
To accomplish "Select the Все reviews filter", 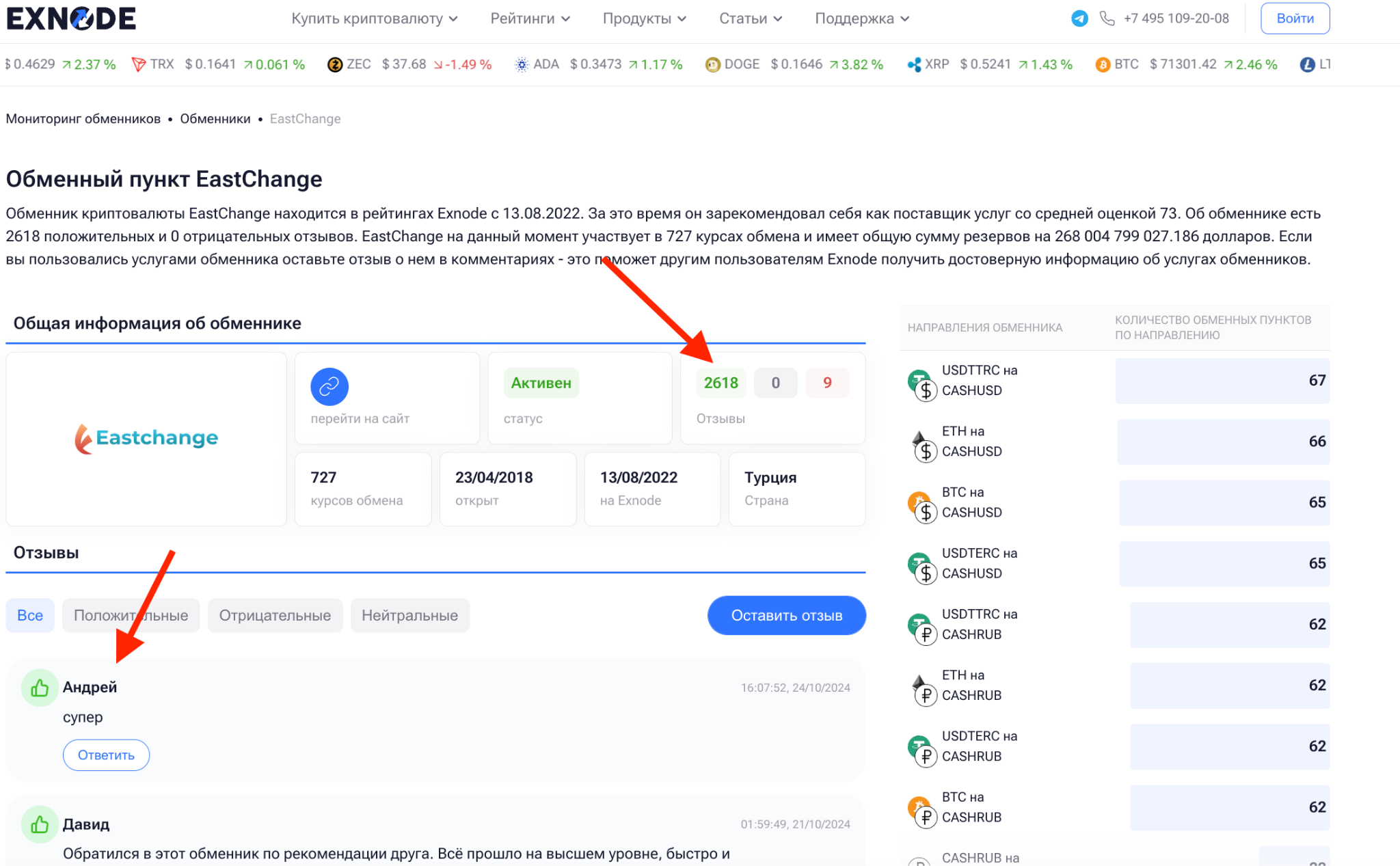I will tap(30, 615).
